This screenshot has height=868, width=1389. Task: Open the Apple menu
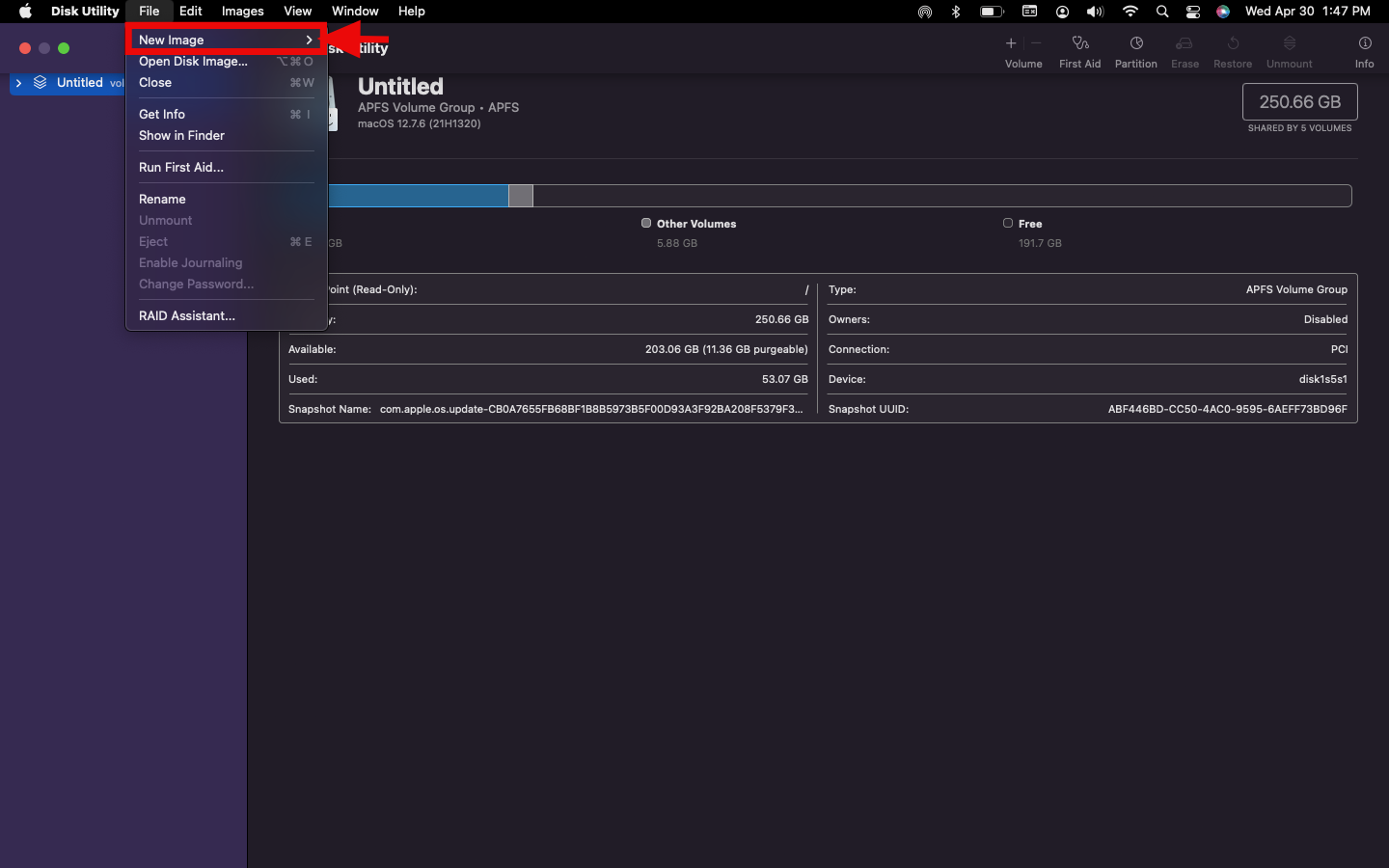tap(25, 12)
